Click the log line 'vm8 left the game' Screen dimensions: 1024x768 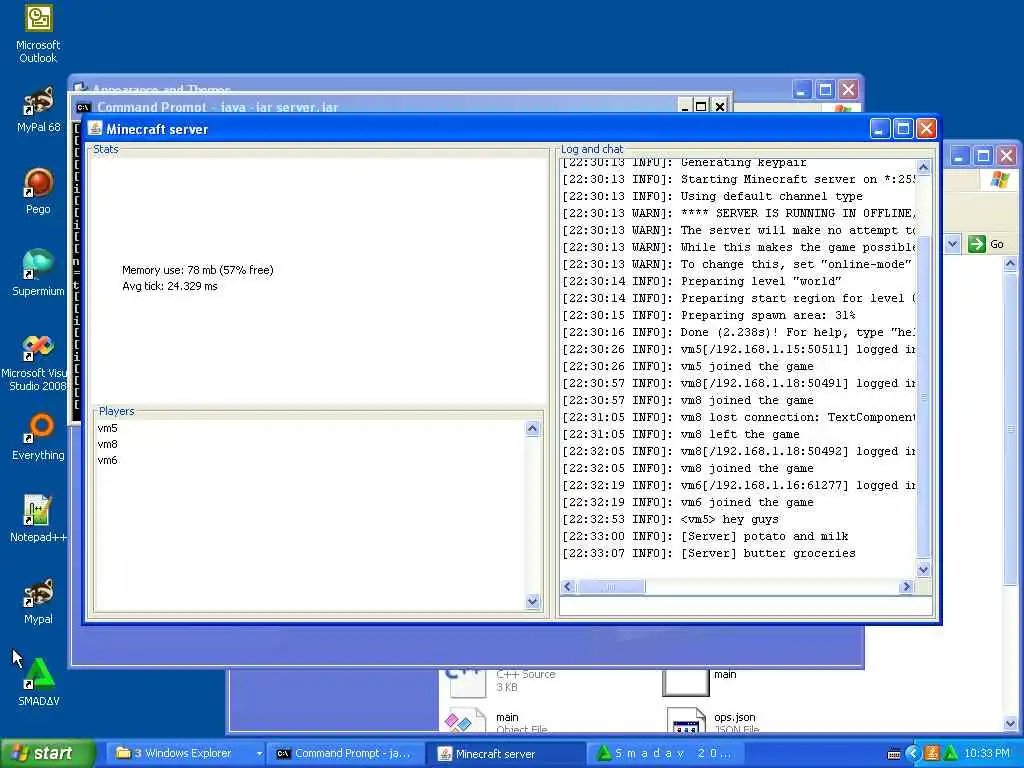coord(740,434)
